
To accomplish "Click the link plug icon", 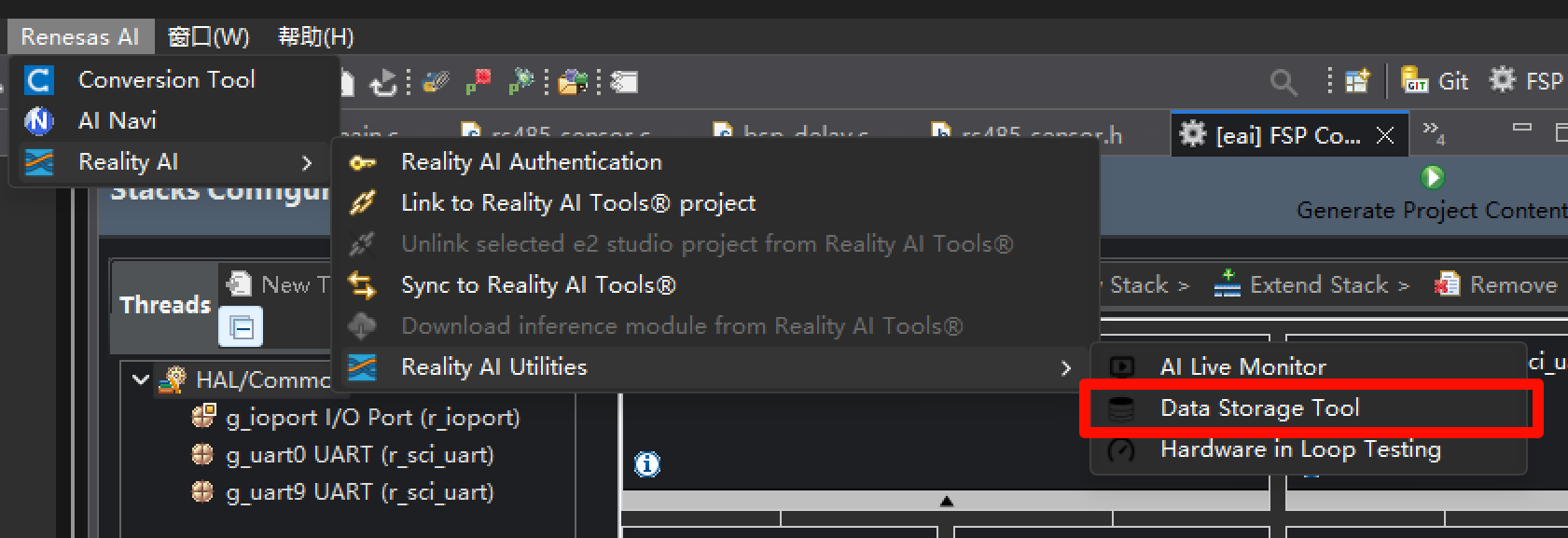I will [x=362, y=202].
